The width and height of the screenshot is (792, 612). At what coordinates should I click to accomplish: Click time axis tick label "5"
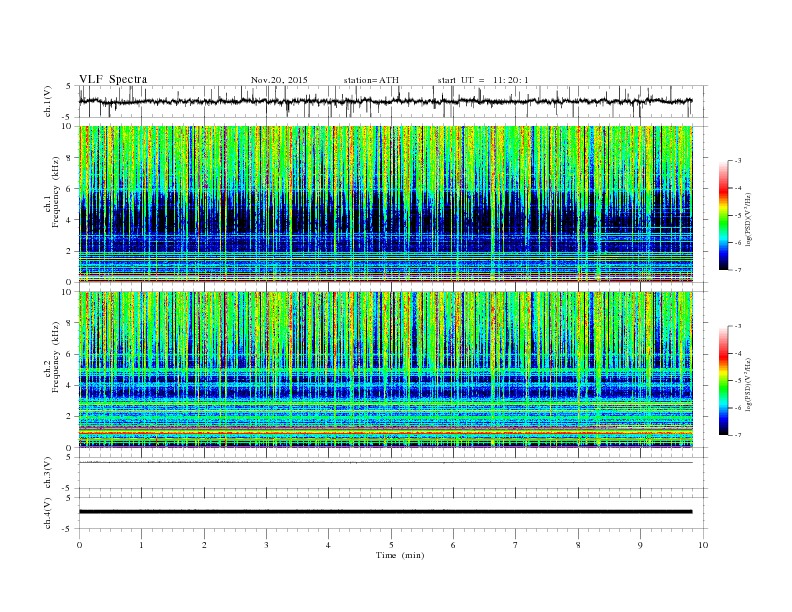[391, 545]
